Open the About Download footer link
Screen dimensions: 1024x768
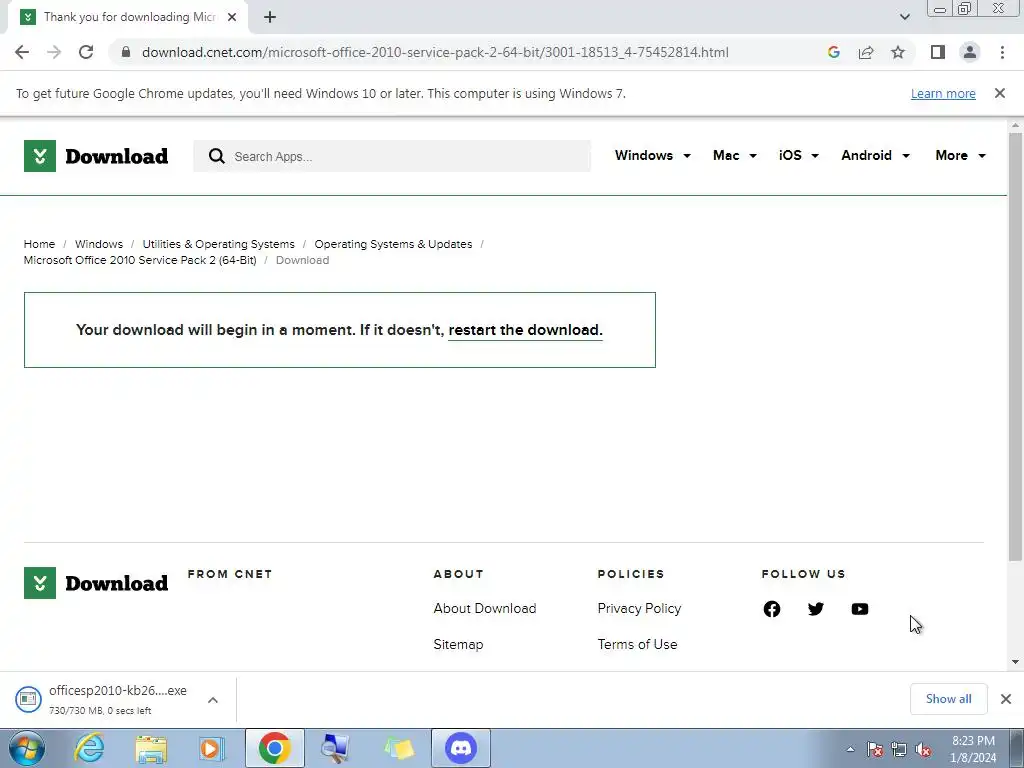485,608
